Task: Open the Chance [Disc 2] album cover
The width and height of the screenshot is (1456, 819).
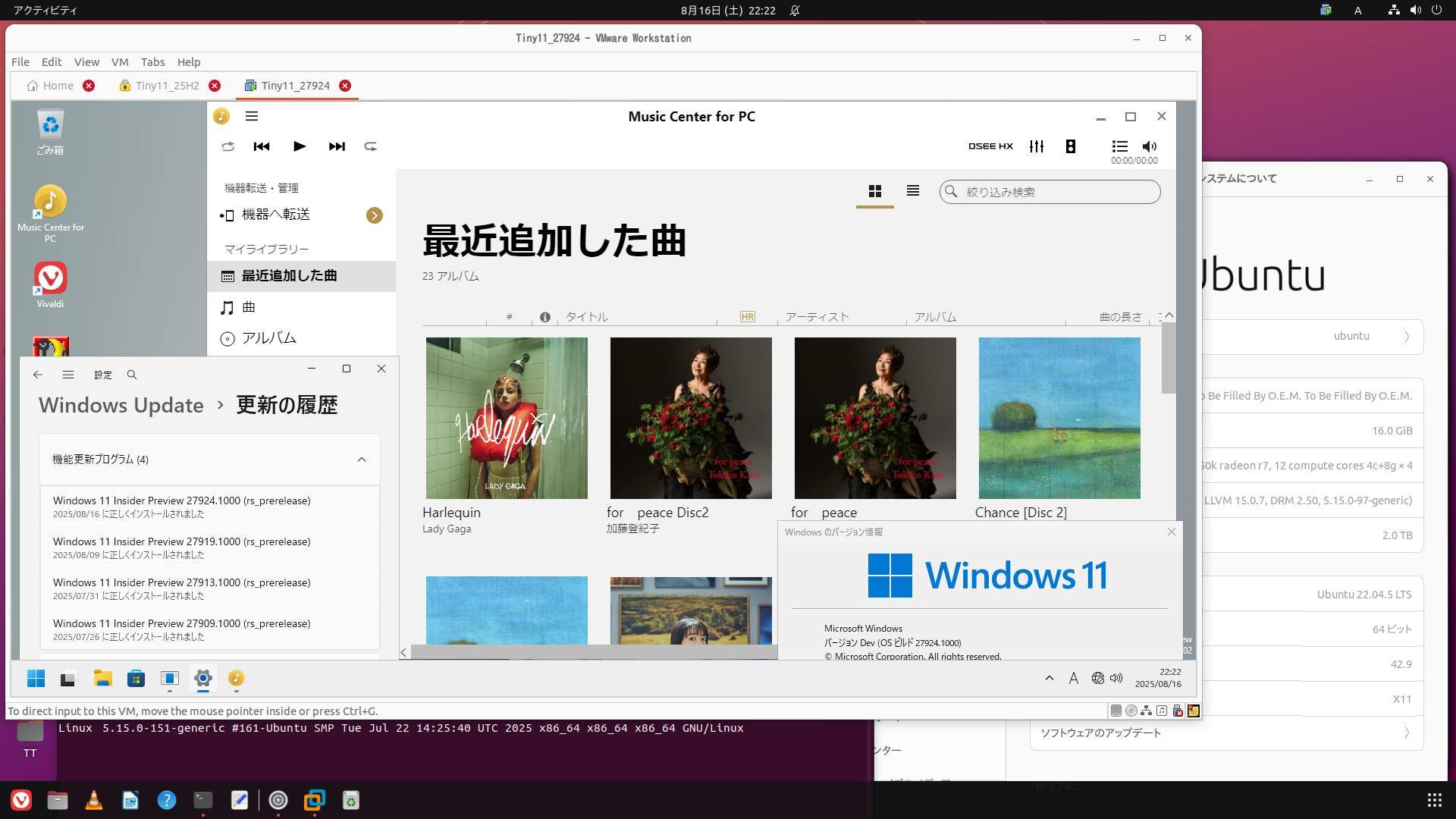Action: (x=1059, y=418)
